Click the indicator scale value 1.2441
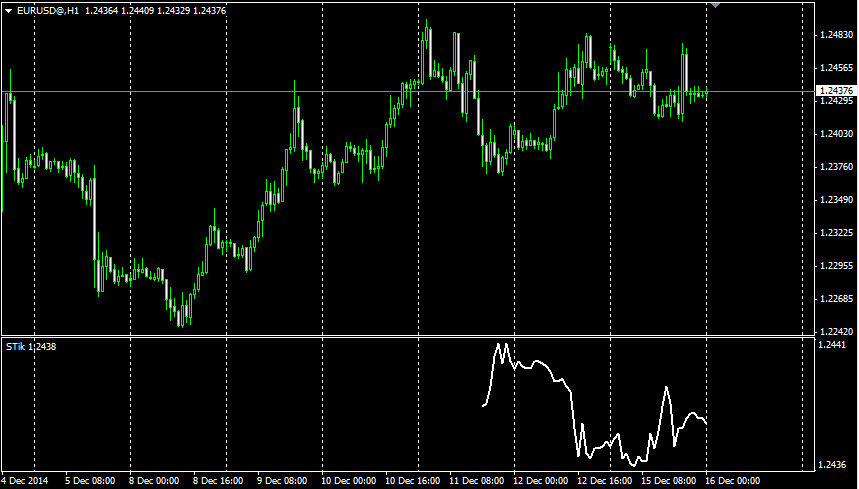Screen dimensions: 859x489 tap(833, 344)
